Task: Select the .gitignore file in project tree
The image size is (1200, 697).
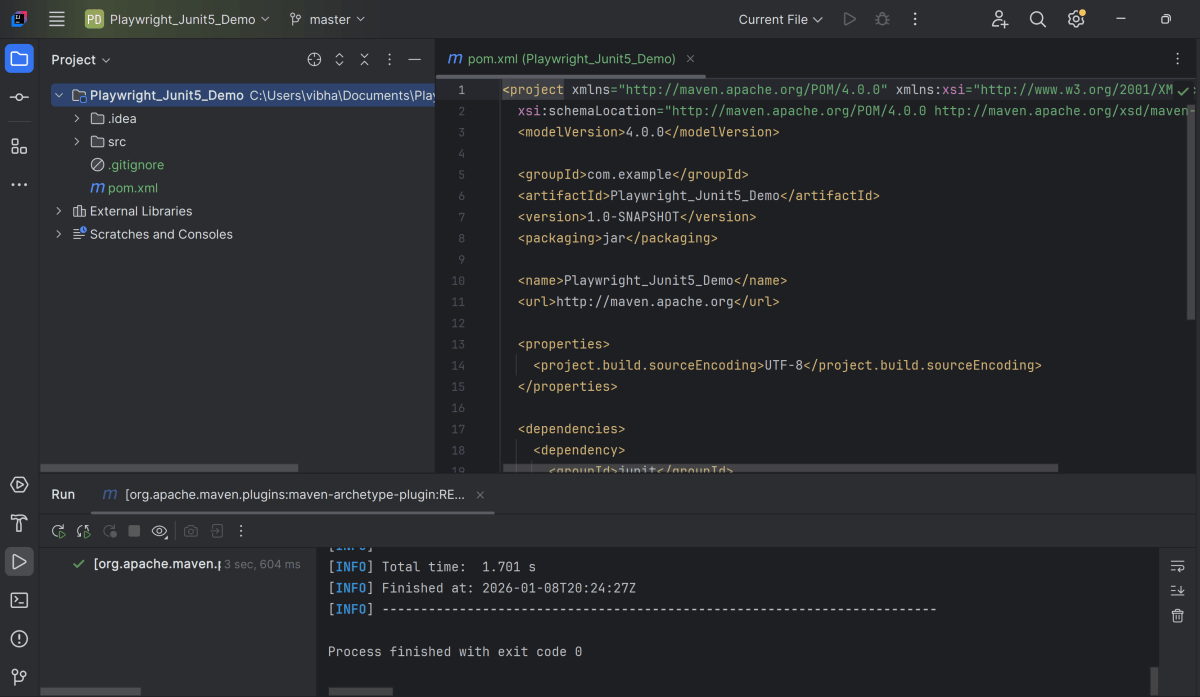Action: tap(135, 165)
